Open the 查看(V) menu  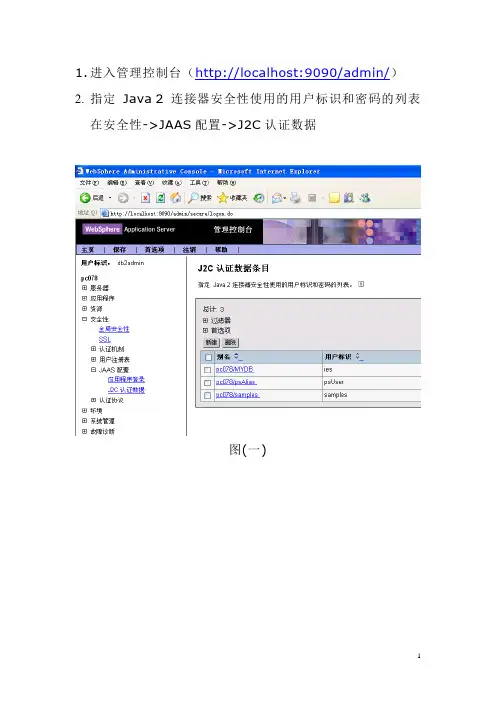[x=144, y=183]
